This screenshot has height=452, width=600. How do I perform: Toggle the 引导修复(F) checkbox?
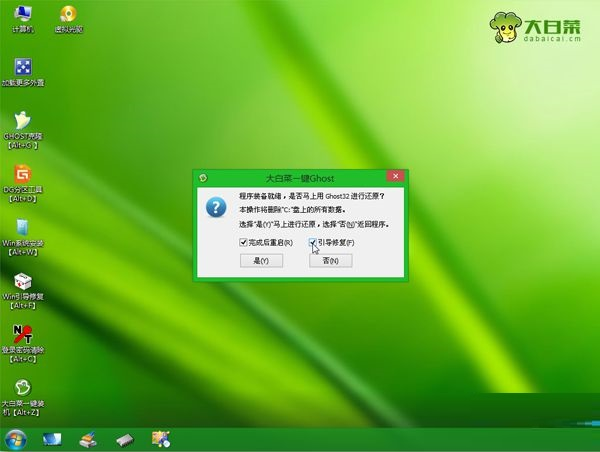(x=313, y=243)
